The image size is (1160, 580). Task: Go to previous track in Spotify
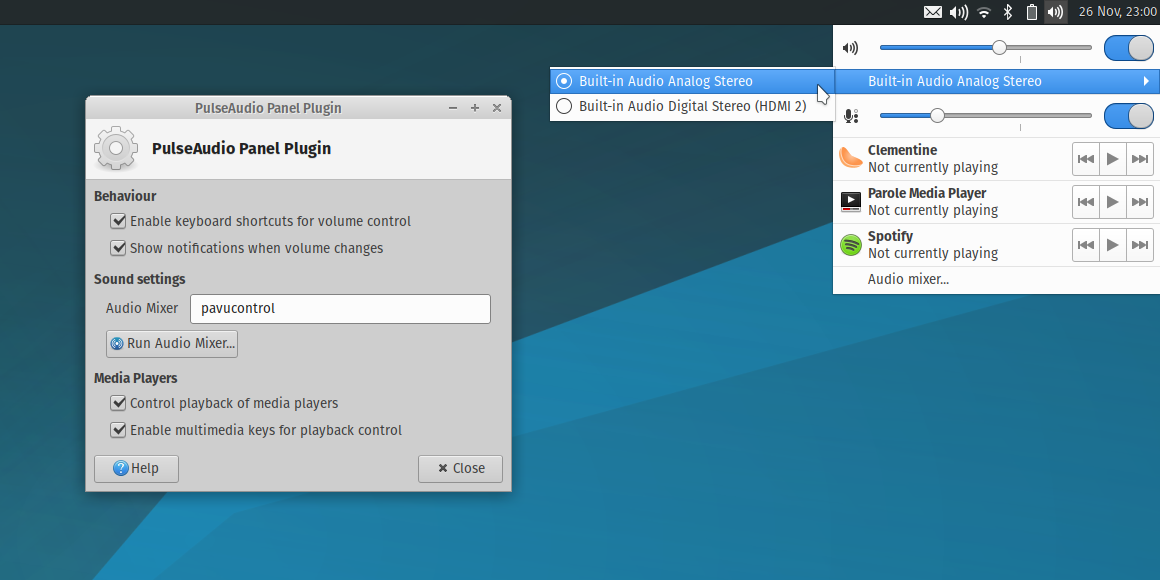pyautogui.click(x=1085, y=245)
